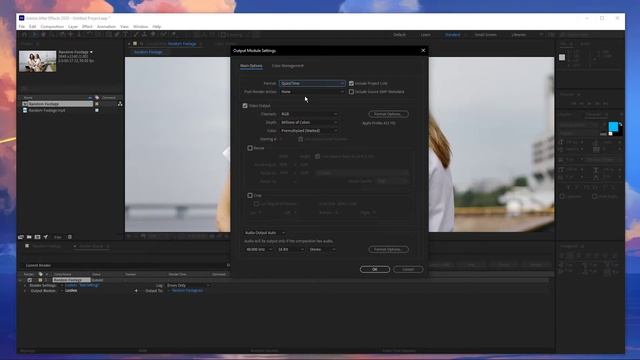Open the Stereo audio channels dropdown

(322, 249)
